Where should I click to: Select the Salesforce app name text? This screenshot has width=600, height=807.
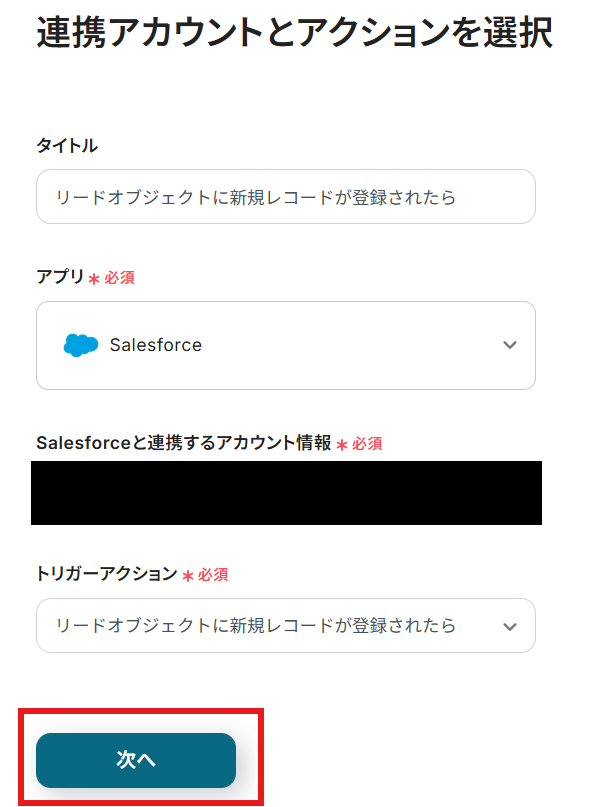pos(156,345)
